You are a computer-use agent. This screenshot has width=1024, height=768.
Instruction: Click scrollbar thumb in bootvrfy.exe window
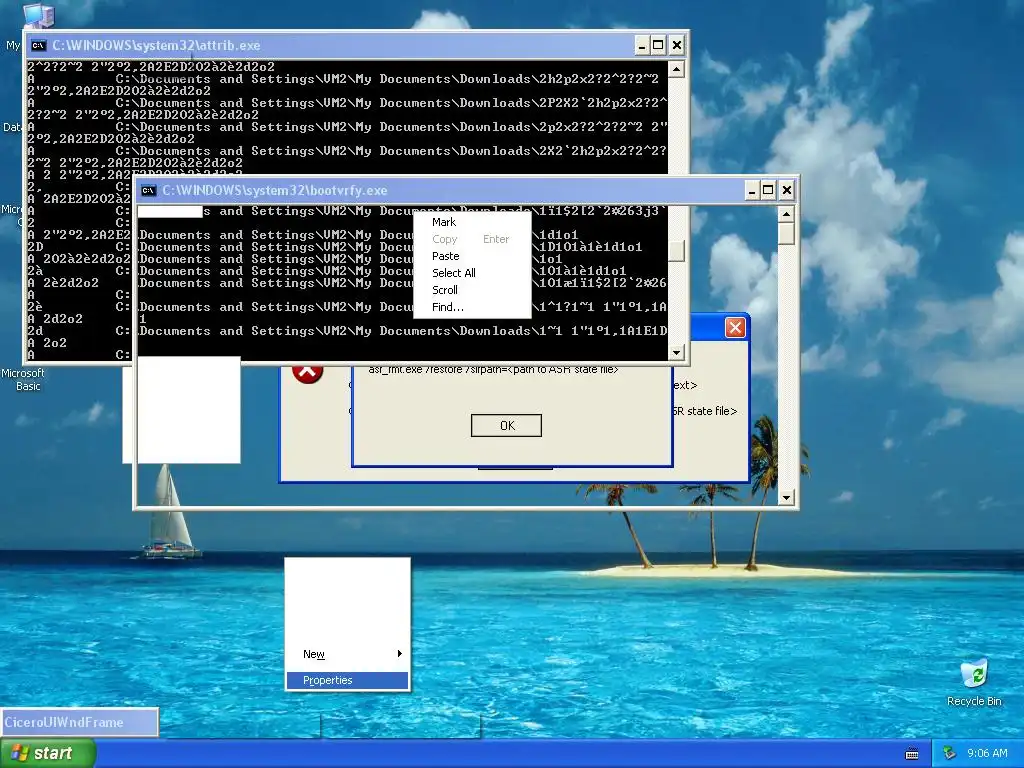tap(786, 233)
